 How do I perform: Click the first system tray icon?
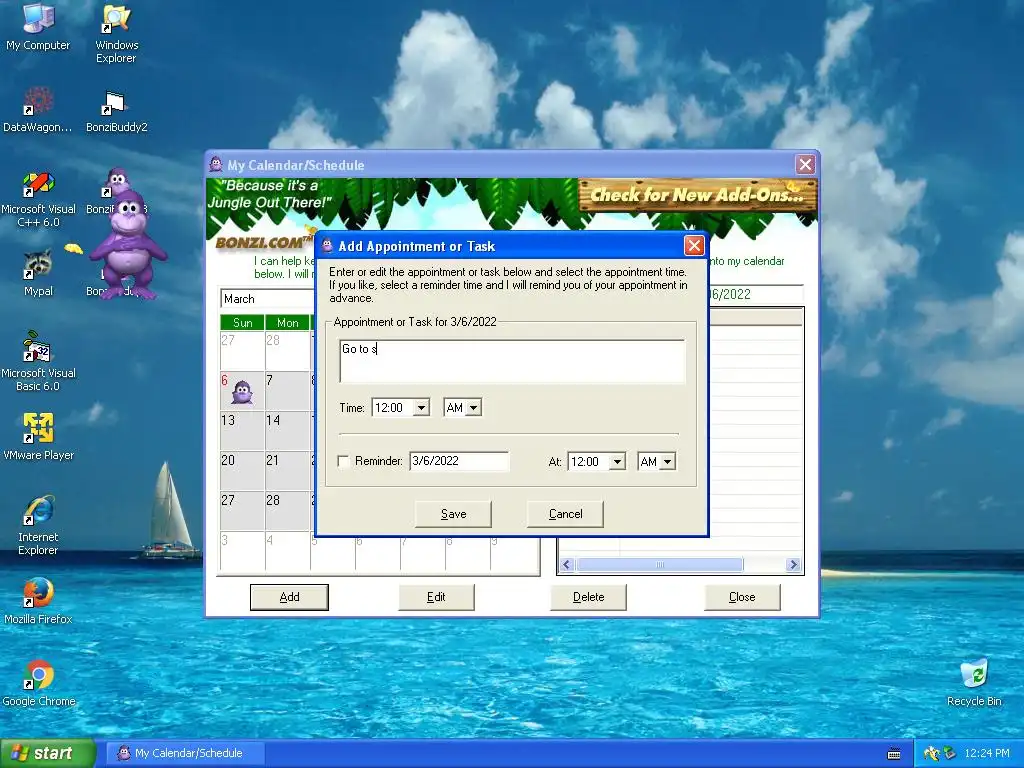pos(931,753)
